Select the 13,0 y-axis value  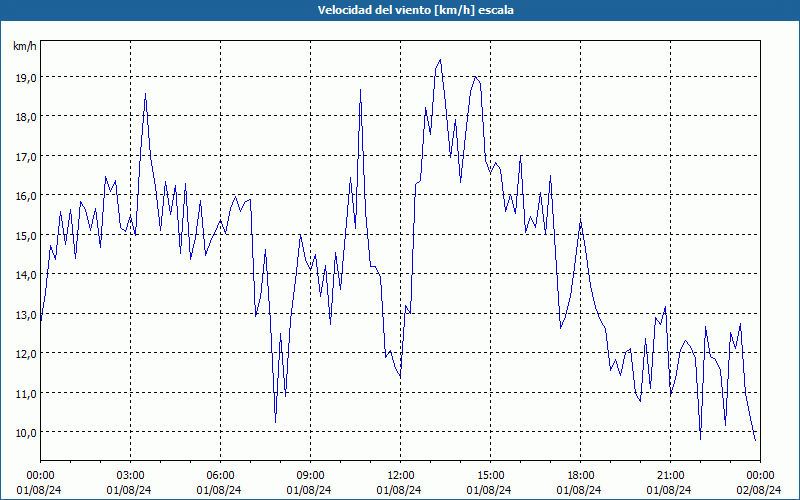tap(24, 315)
